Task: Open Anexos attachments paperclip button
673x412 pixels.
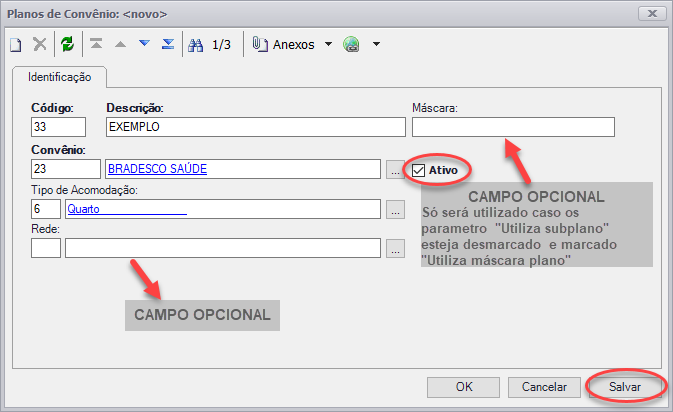Action: [x=283, y=44]
